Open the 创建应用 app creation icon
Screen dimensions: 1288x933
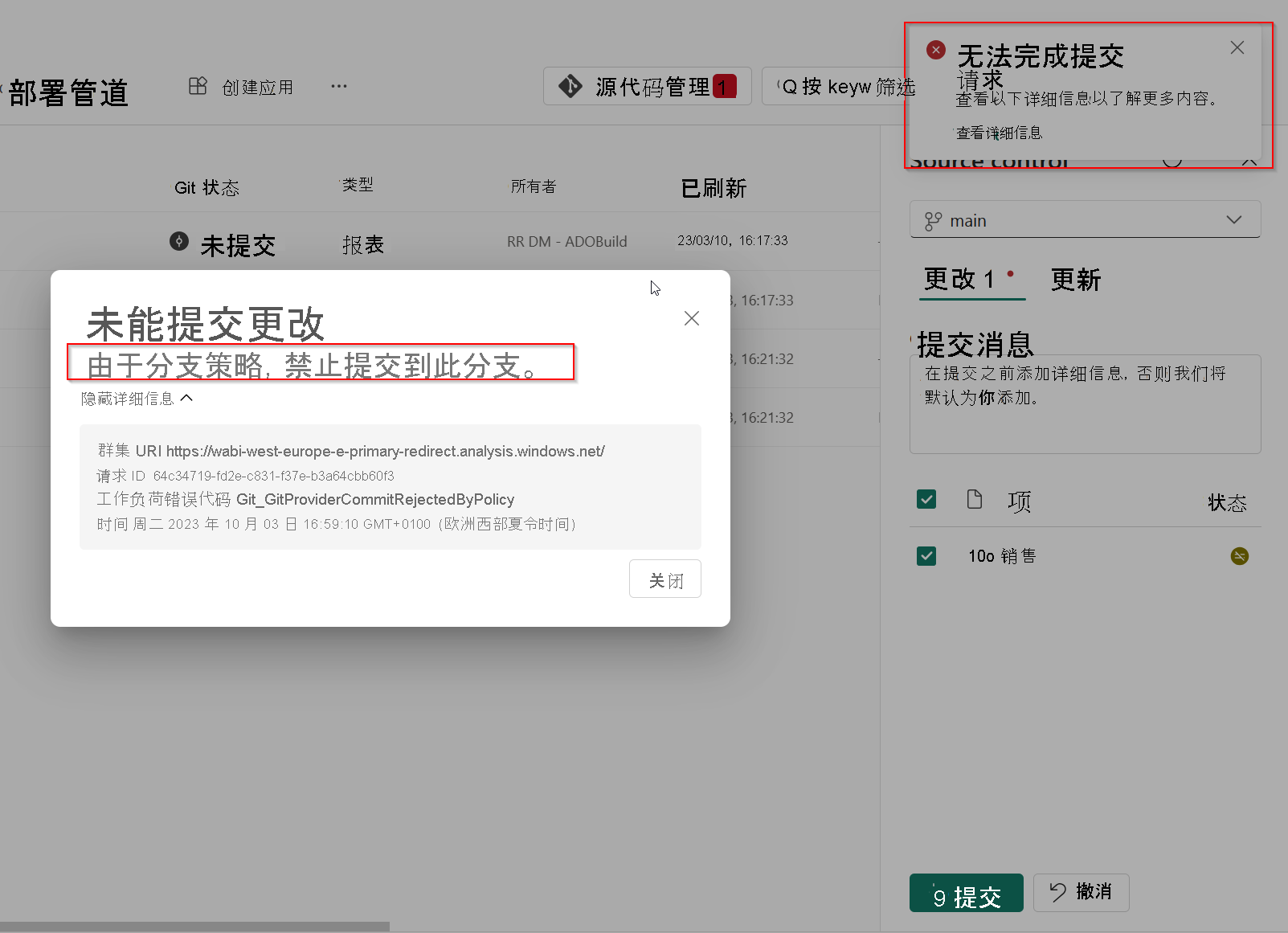pyautogui.click(x=198, y=86)
